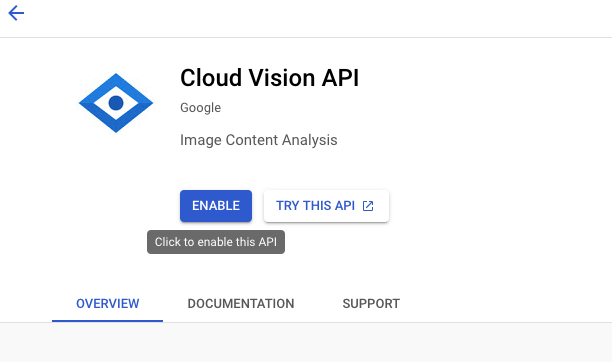
Task: Open the SUPPORT tab
Action: pos(371,303)
